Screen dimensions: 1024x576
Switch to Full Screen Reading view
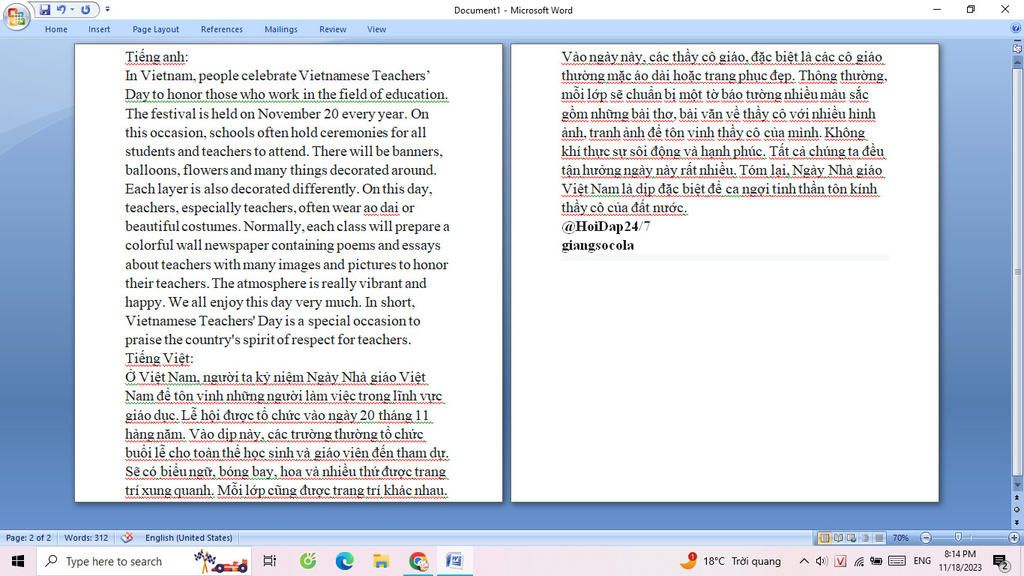point(838,537)
